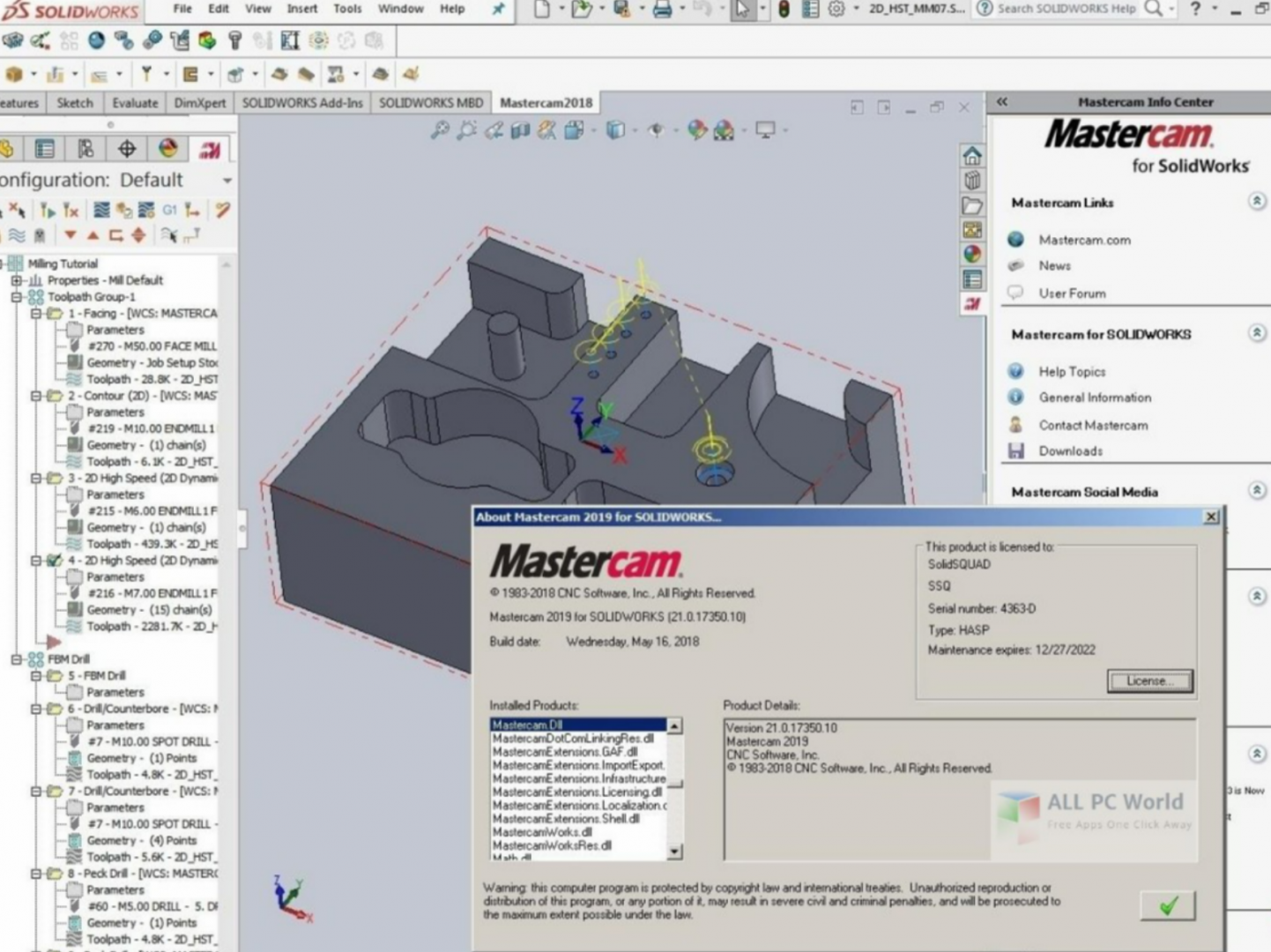Switch to the Sketch tab
The image size is (1271, 952).
click(x=75, y=103)
